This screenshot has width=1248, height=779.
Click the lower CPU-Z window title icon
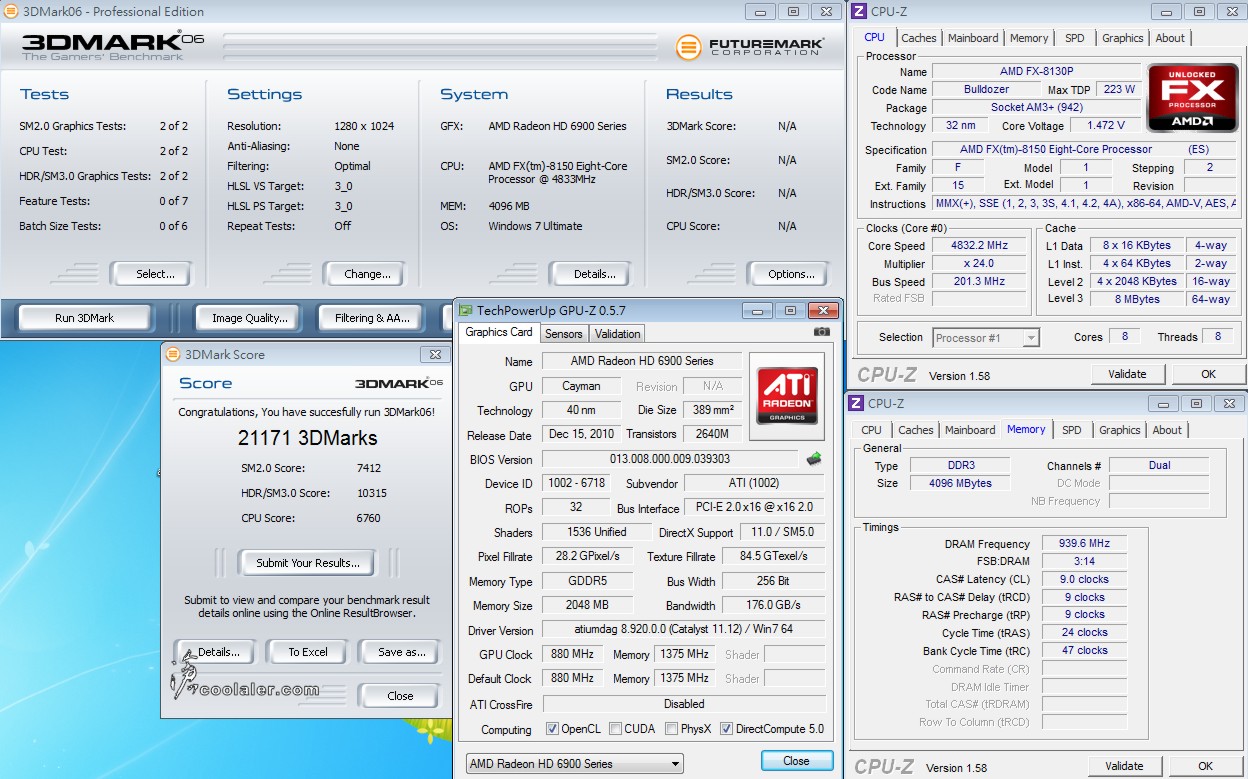click(856, 403)
